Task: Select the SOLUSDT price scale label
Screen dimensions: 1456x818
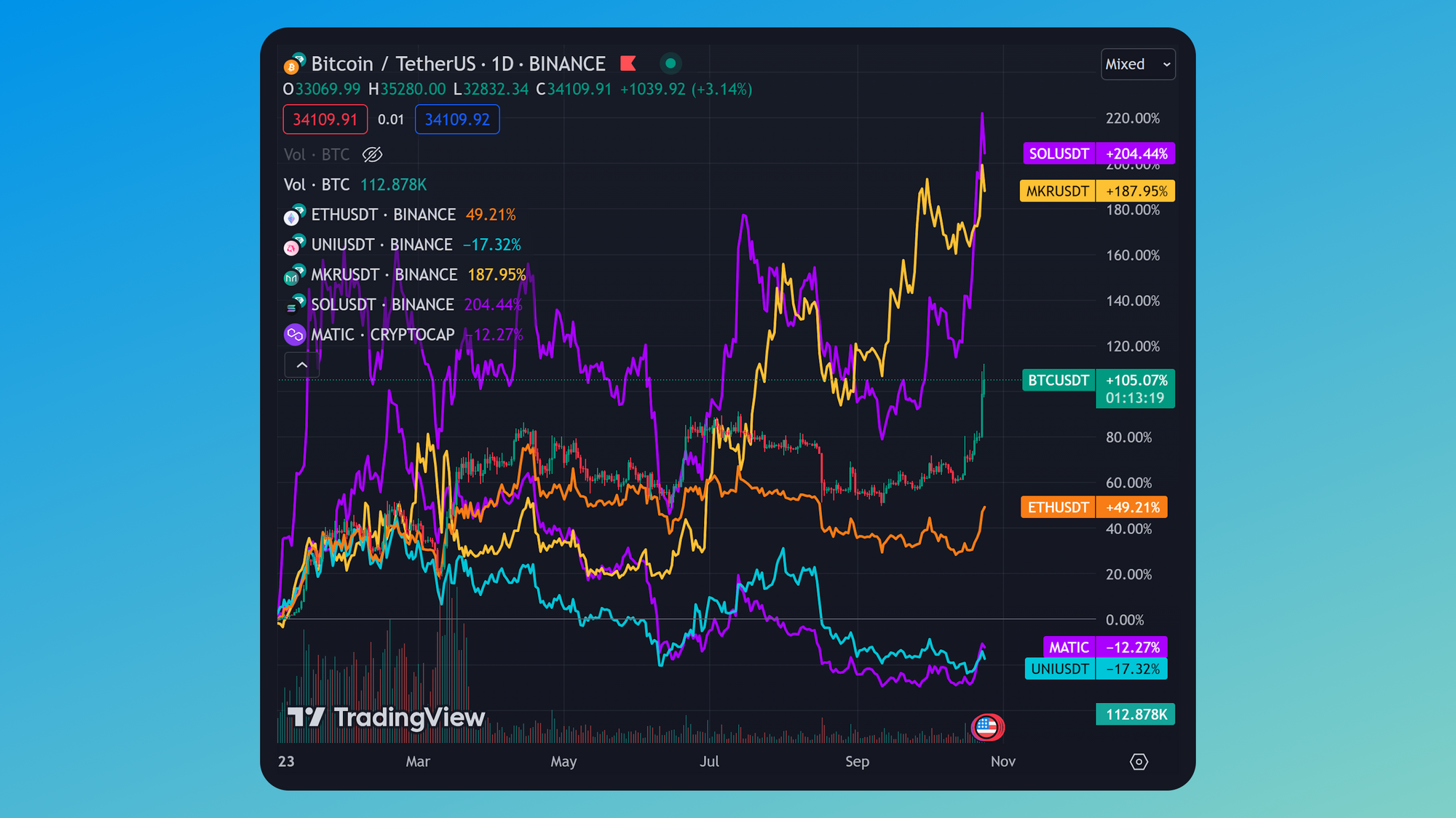Action: 1059,154
